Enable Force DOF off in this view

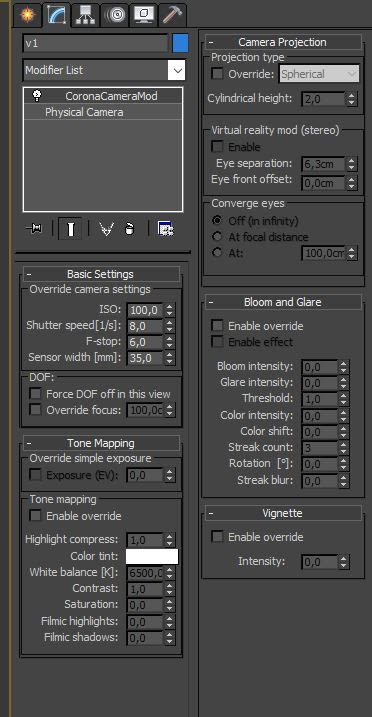35,394
